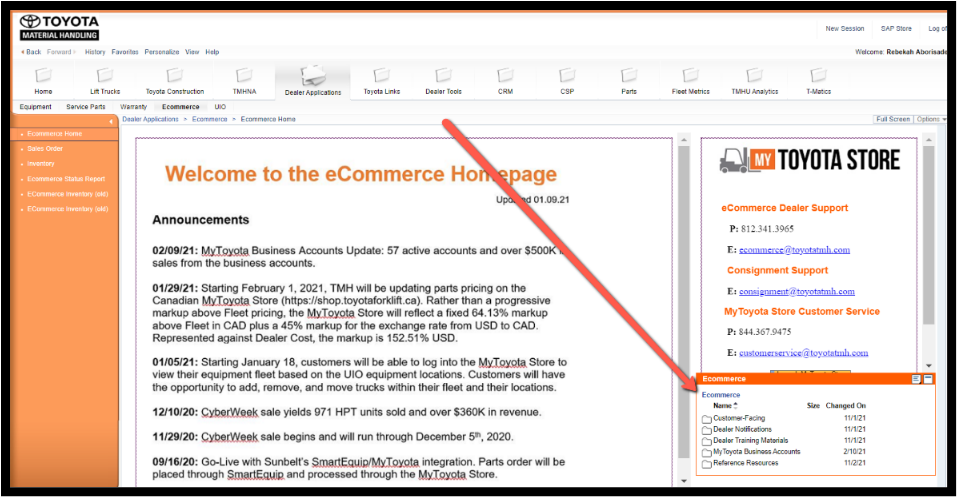The height and width of the screenshot is (497, 957).
Task: Open the View menu
Action: click(192, 52)
